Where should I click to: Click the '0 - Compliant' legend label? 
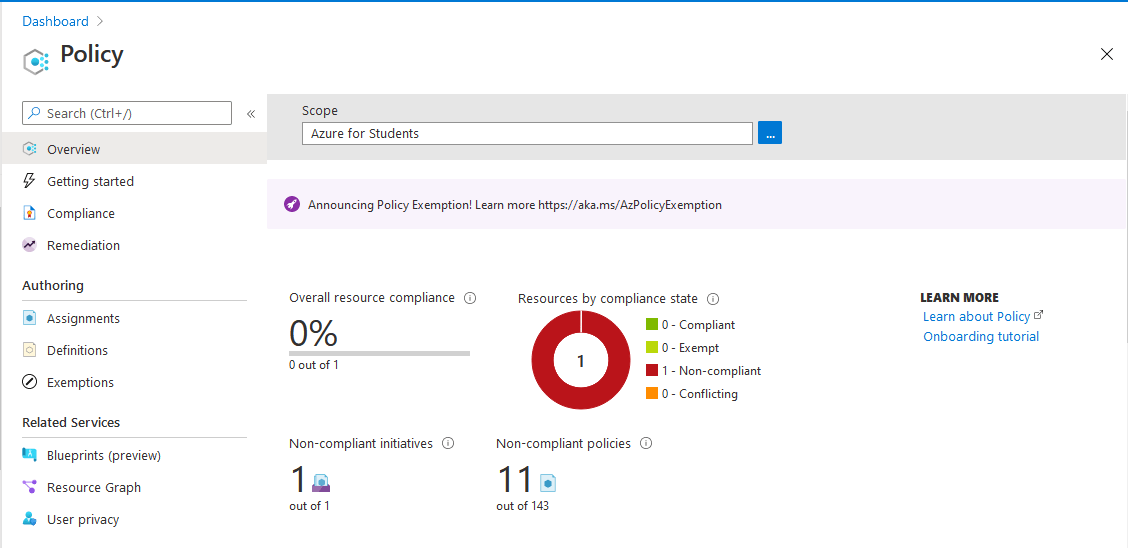coord(699,325)
